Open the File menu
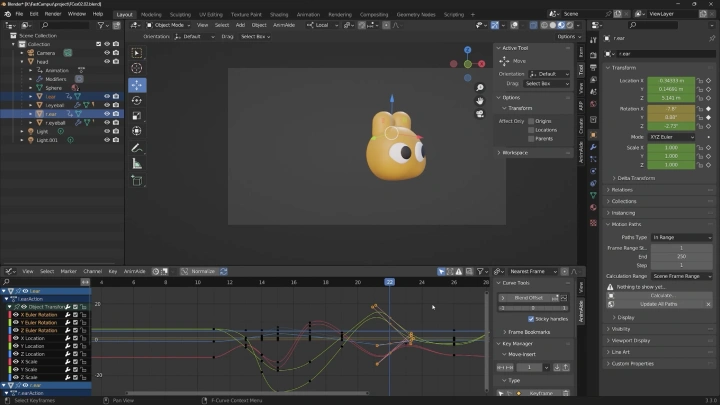Image resolution: width=720 pixels, height=405 pixels. [19, 14]
